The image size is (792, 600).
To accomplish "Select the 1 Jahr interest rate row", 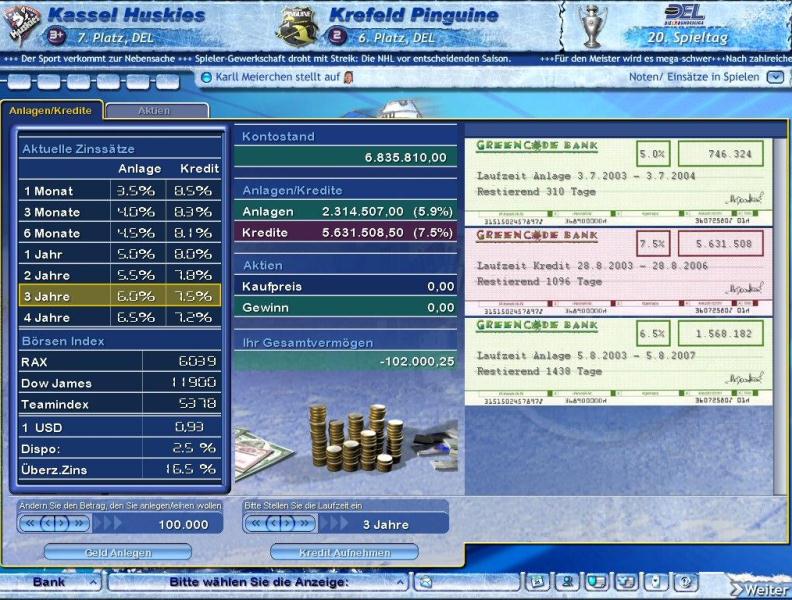I will coord(120,254).
